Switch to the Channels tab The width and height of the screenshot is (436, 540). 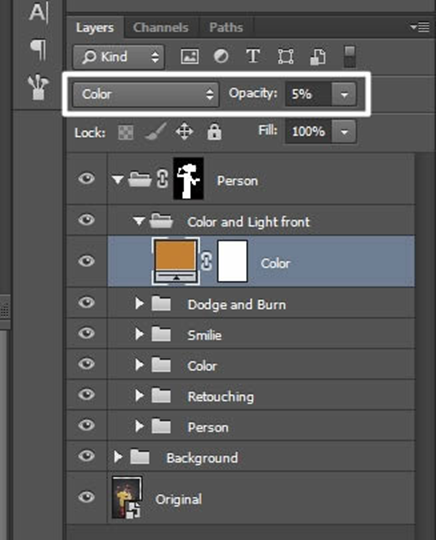tap(161, 28)
